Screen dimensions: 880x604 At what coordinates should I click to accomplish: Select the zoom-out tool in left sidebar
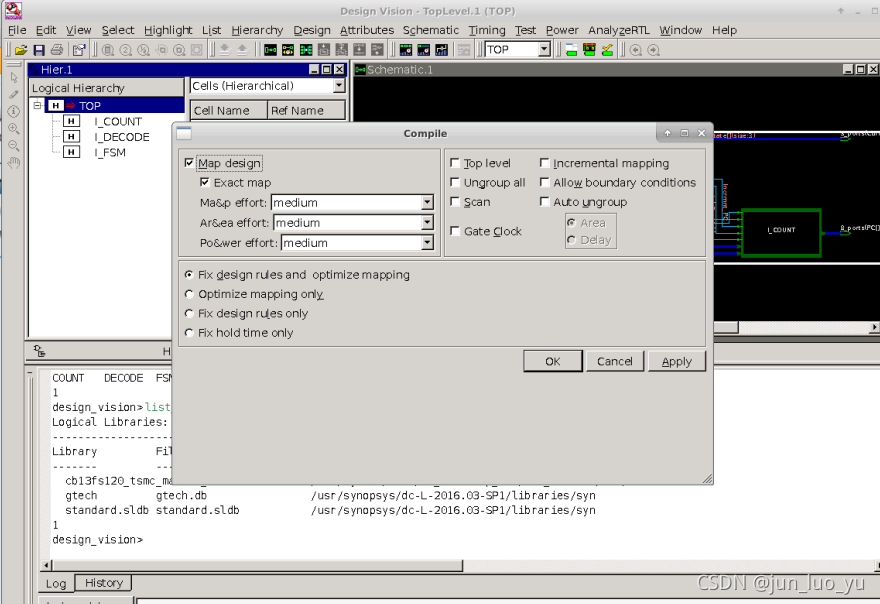click(x=13, y=146)
